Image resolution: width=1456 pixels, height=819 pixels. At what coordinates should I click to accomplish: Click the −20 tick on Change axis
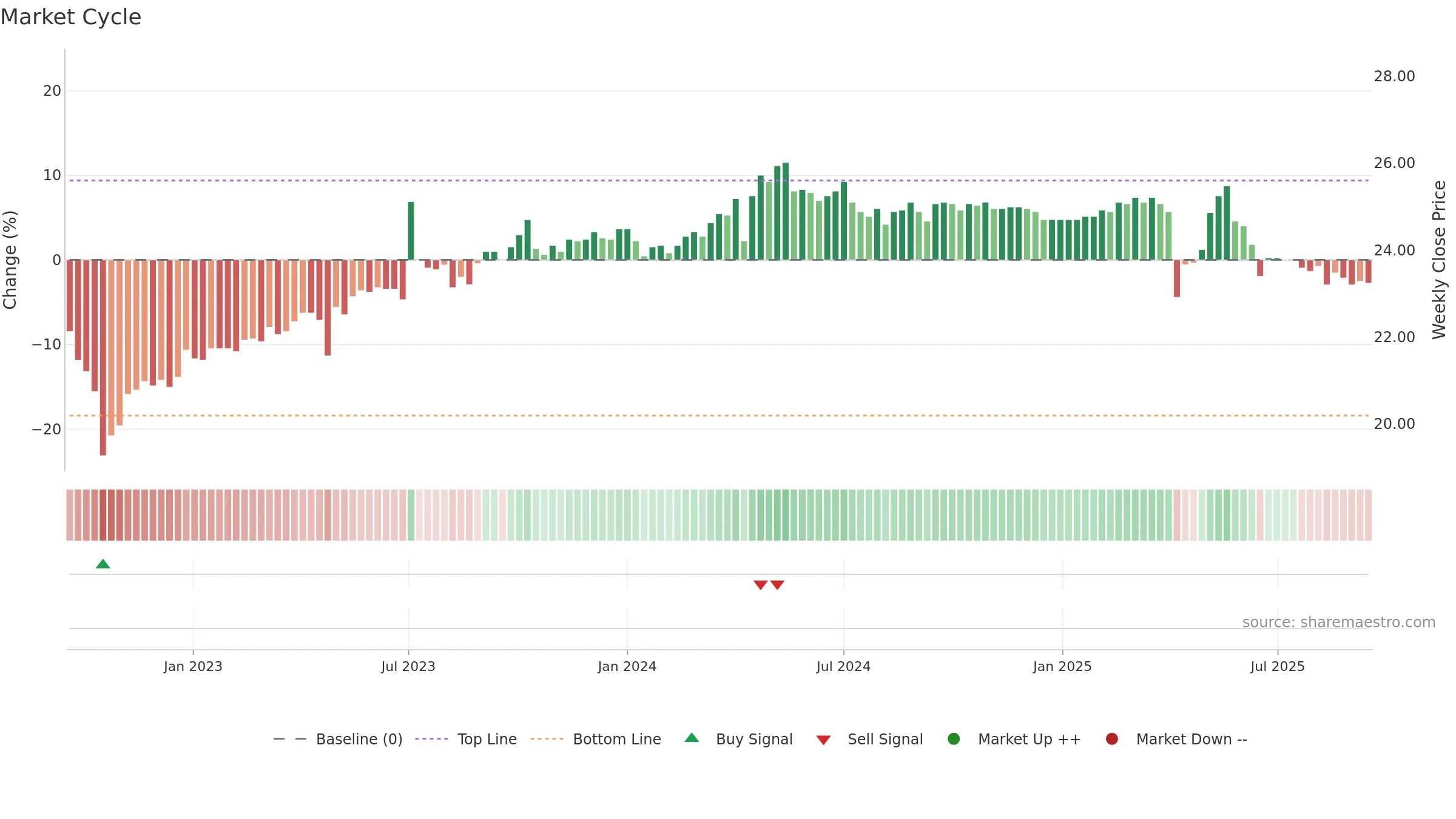point(47,430)
